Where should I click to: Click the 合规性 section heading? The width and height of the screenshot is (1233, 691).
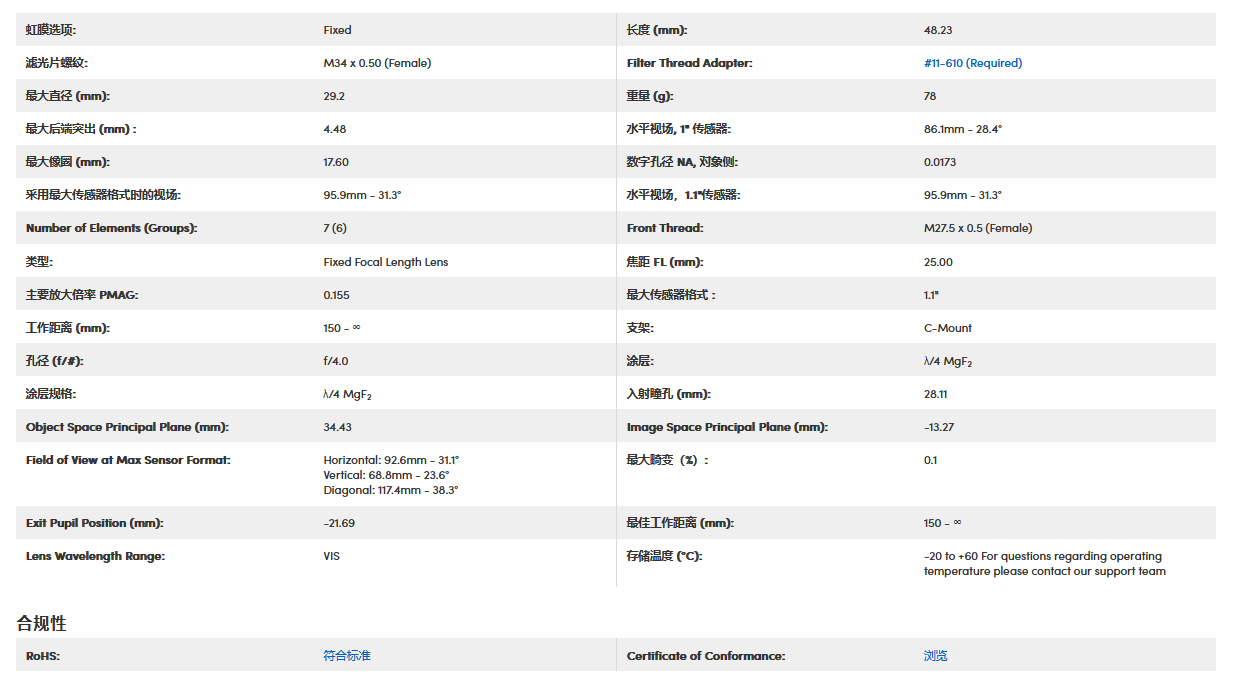point(41,623)
